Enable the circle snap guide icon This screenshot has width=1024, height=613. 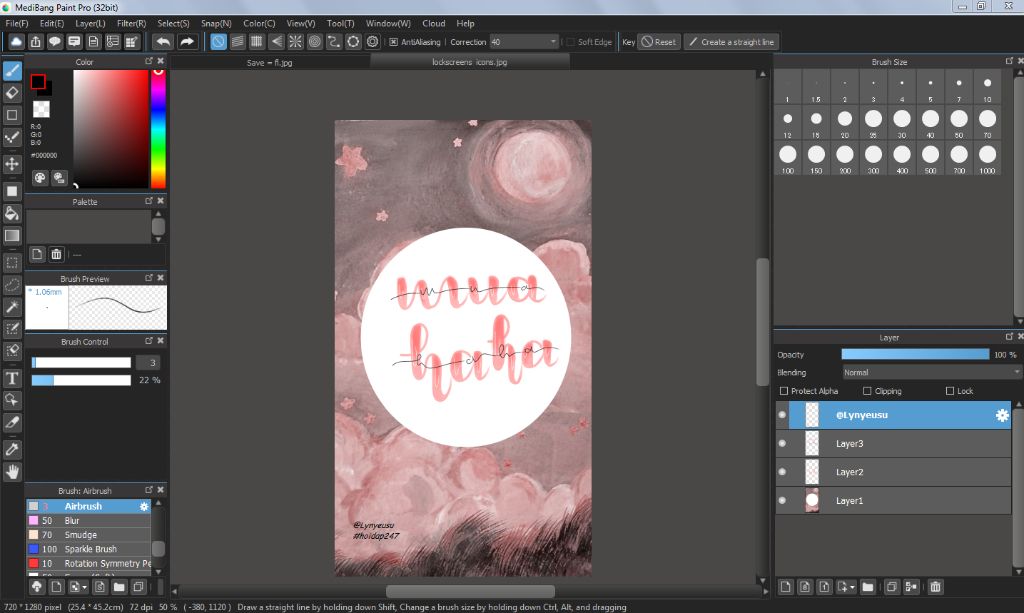(x=315, y=42)
